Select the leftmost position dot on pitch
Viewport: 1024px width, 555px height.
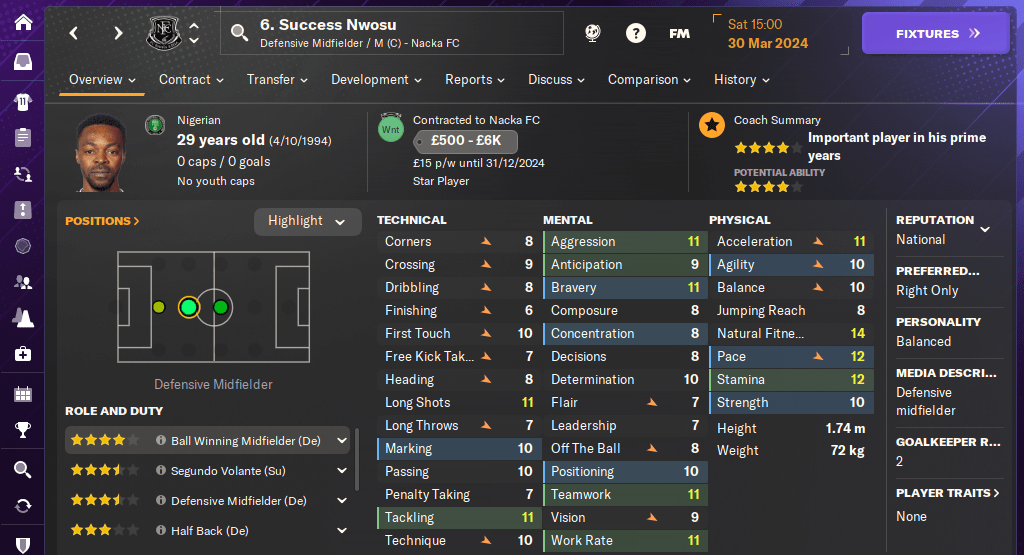(158, 307)
